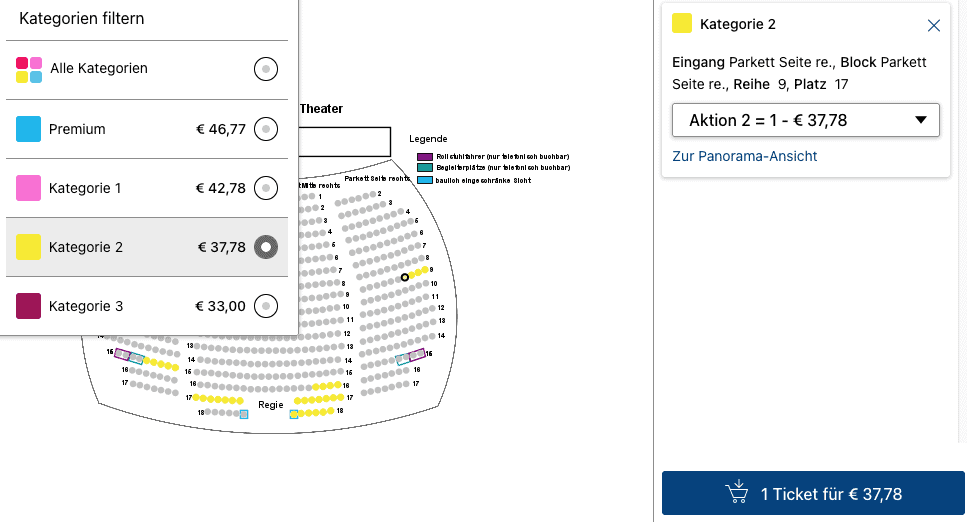Click the multicolor Alle Kategorien icon

(29, 69)
